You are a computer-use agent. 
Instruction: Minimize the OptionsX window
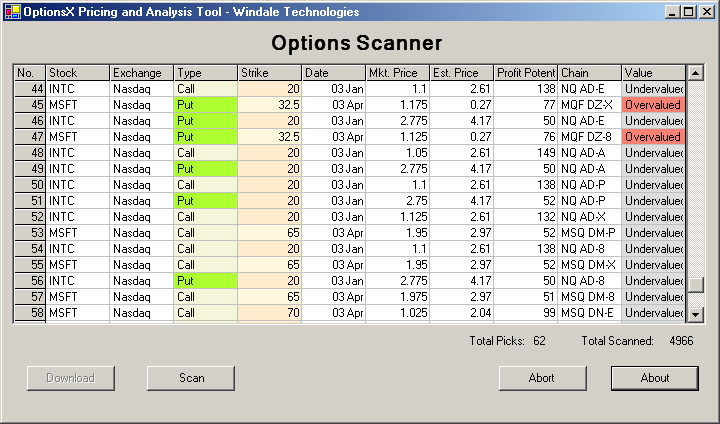point(672,12)
